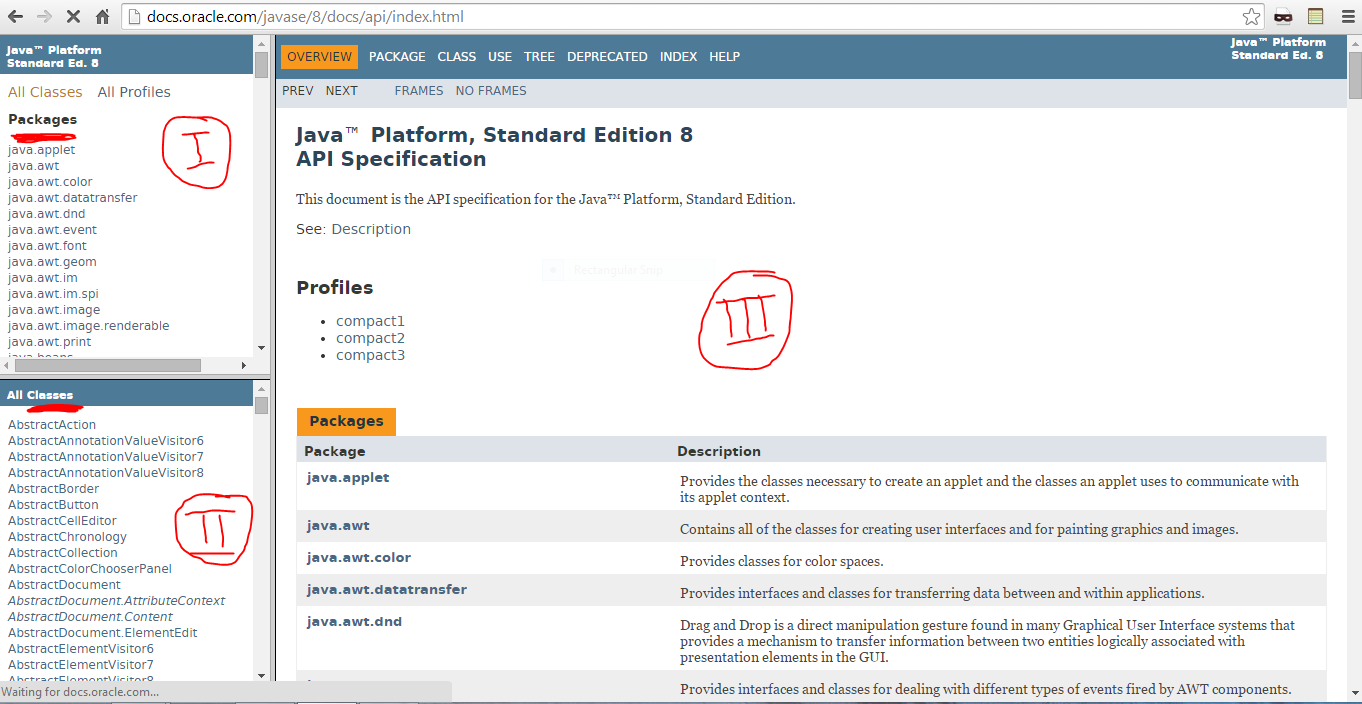Screen dimensions: 1362x704
Task: Click the Description column header
Action: (719, 451)
